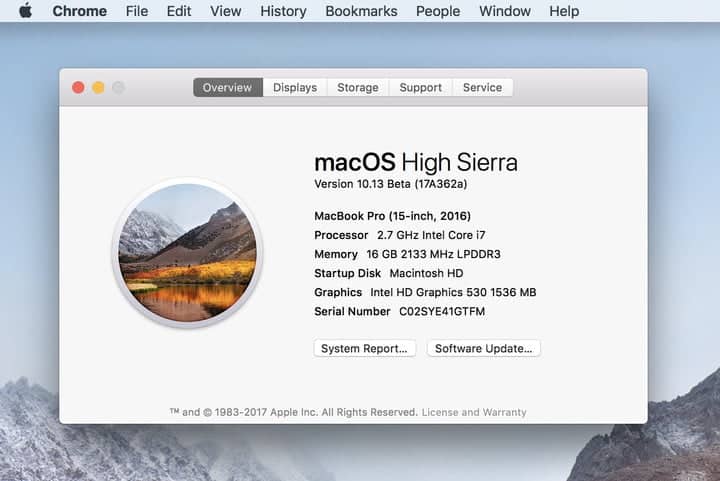Open the Help menu
The image size is (720, 481).
coord(564,11)
